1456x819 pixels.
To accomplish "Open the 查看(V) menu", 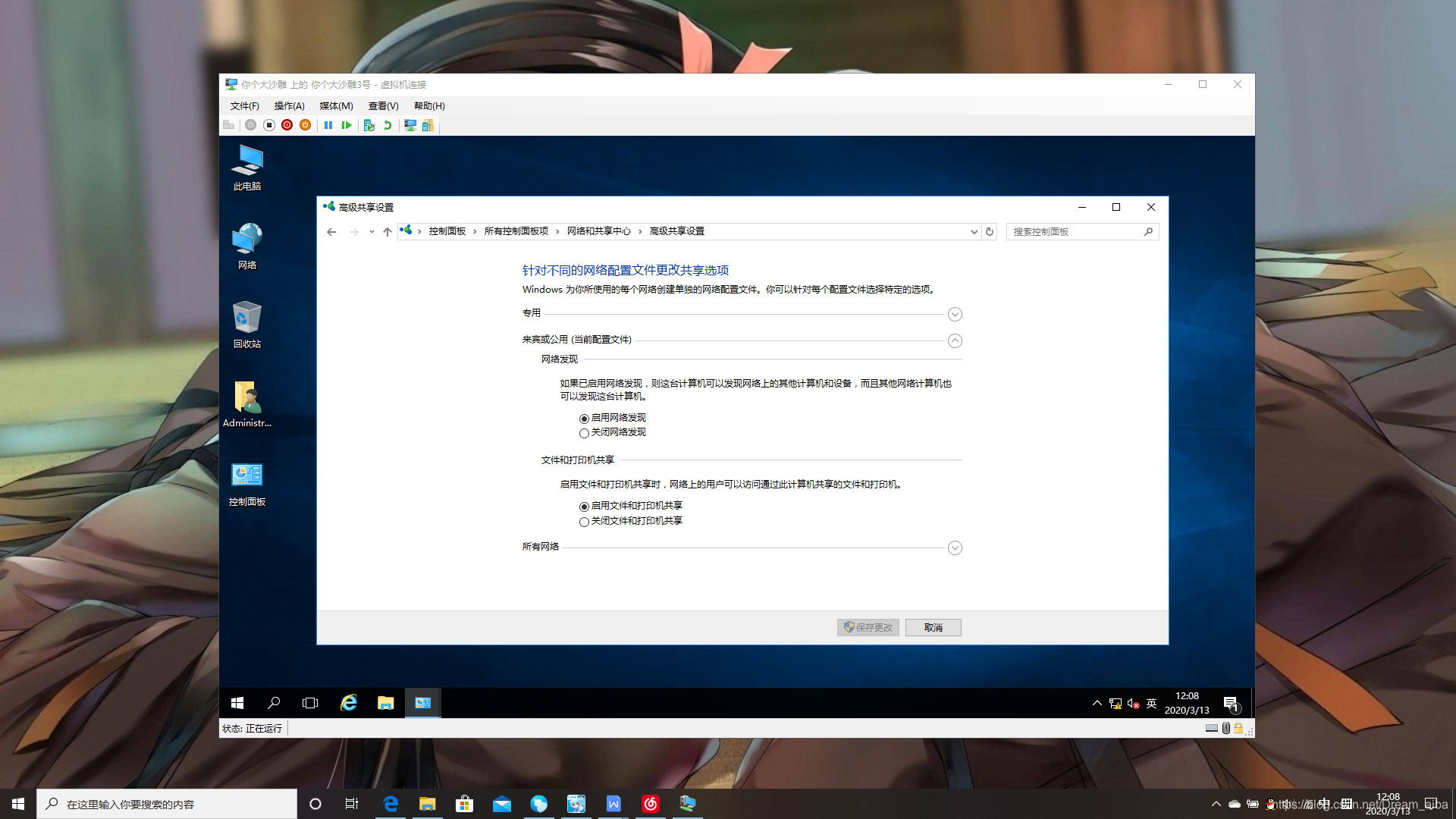I will coord(383,106).
